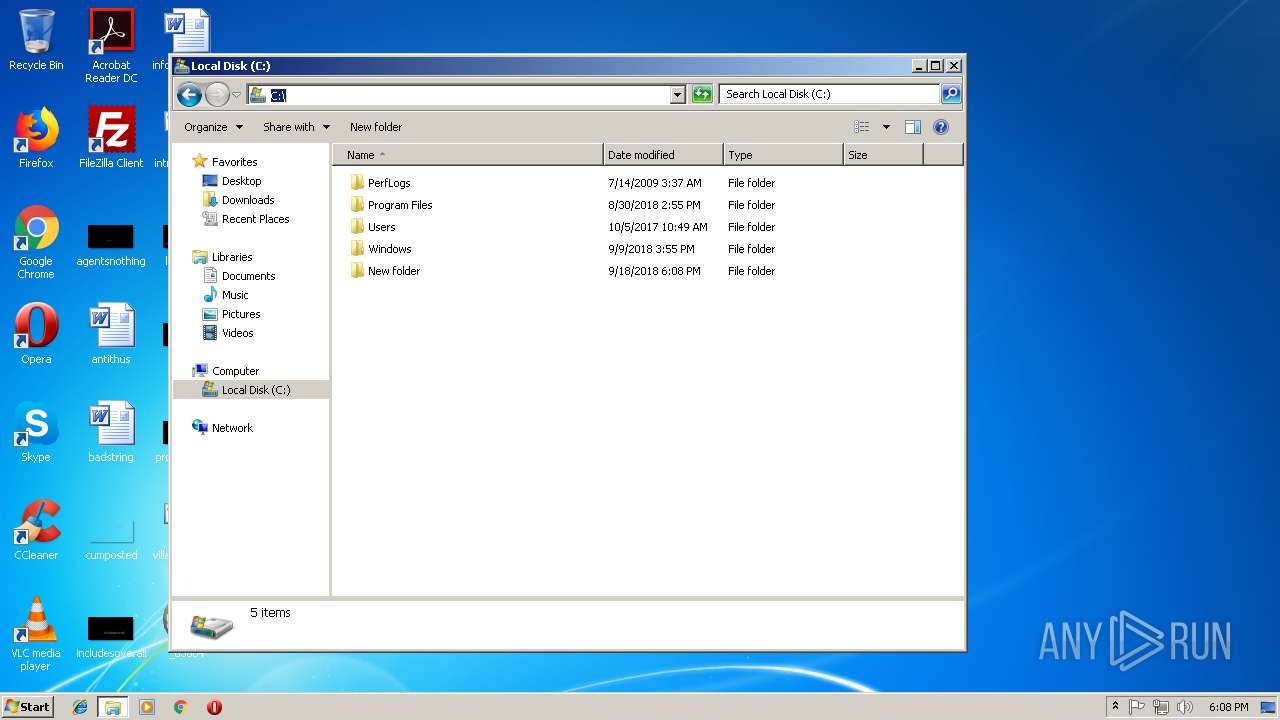The image size is (1280, 720).
Task: Open Recent Places in navigation pane
Action: tap(246, 219)
